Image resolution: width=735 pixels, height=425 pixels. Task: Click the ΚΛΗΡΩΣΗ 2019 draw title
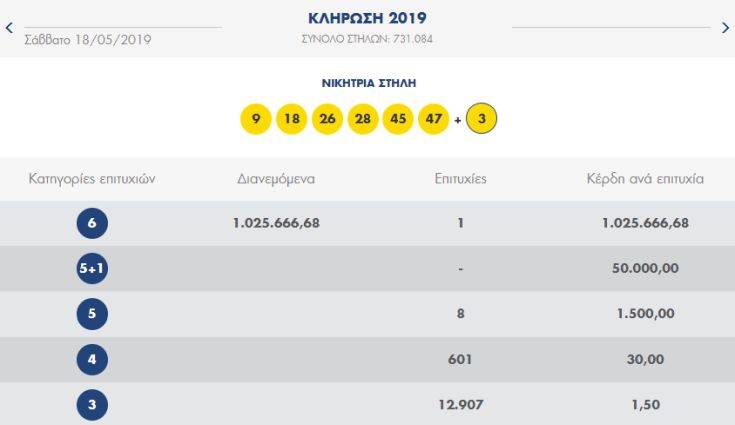[x=367, y=19]
